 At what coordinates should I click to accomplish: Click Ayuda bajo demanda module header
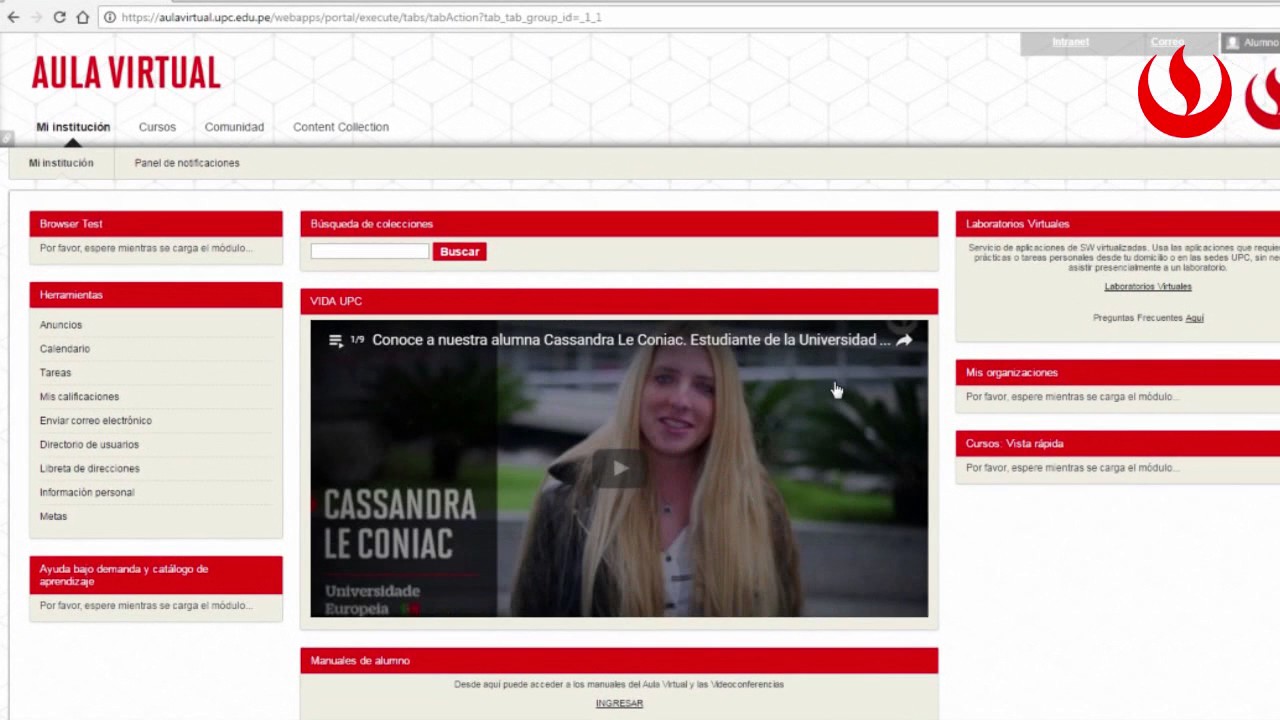[156, 575]
